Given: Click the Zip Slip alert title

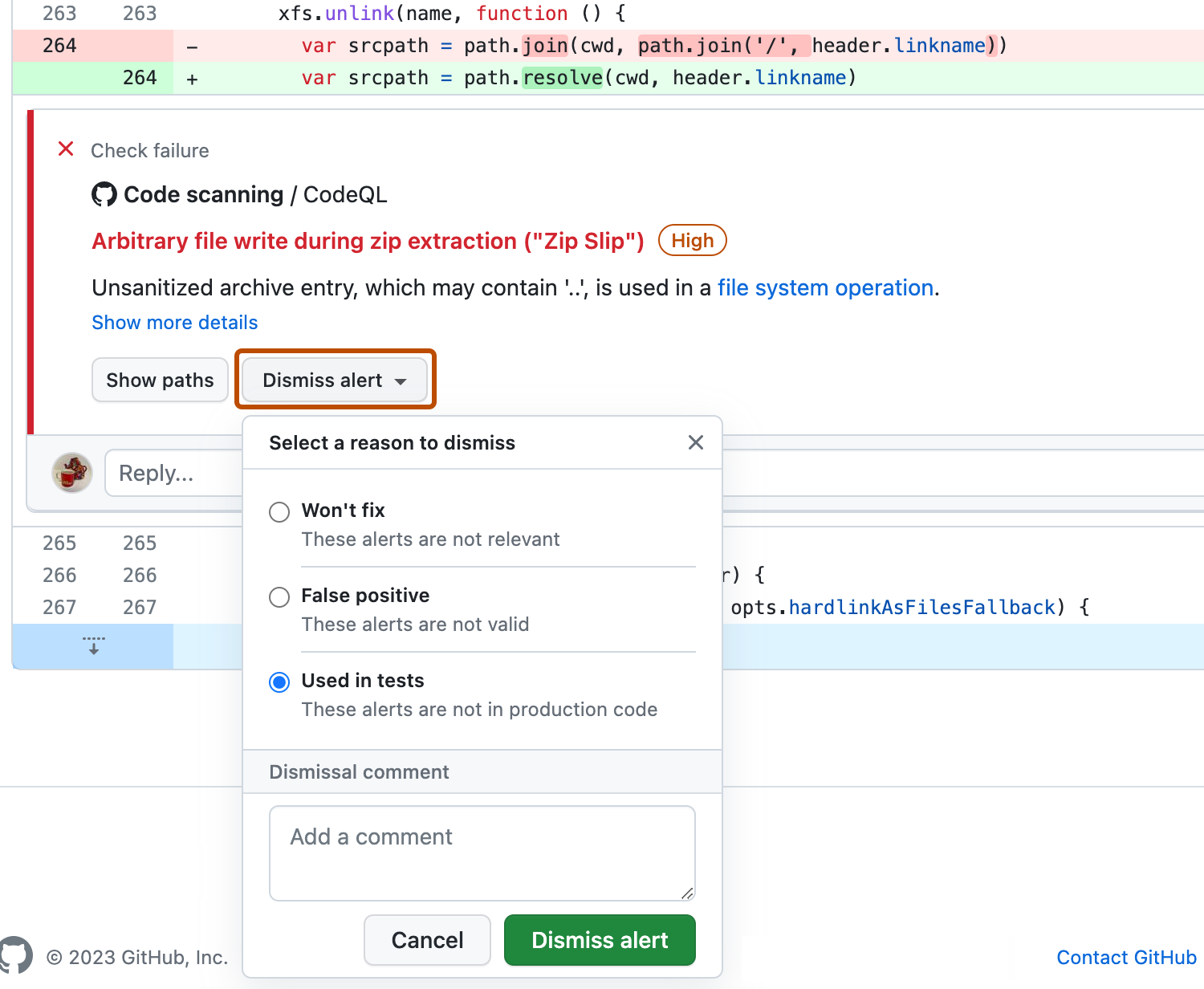Looking at the screenshot, I should coord(368,241).
